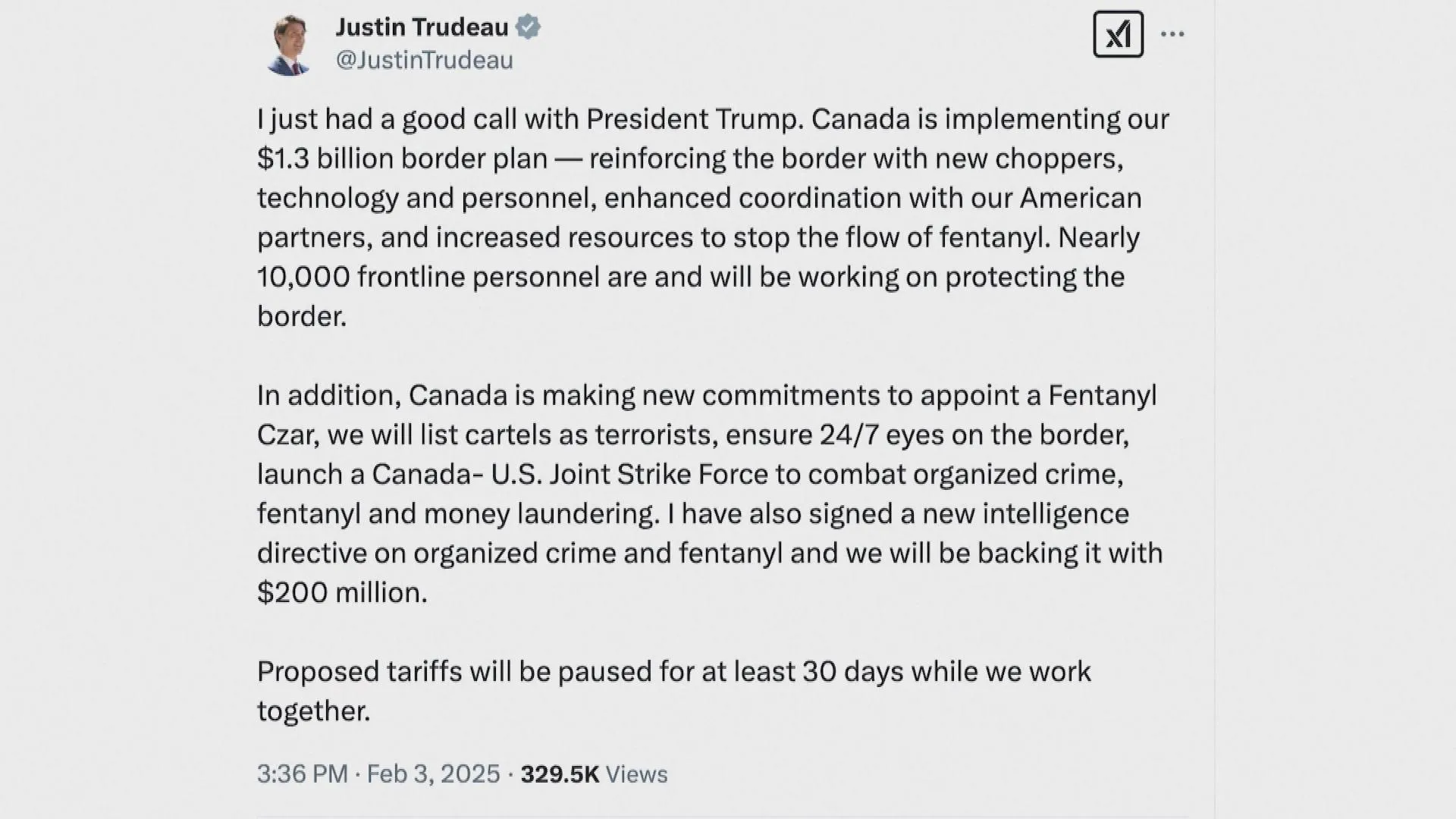Screen dimensions: 1456x819
Task: Click the paragraph starting 'I just had a good call'
Action: click(x=713, y=217)
